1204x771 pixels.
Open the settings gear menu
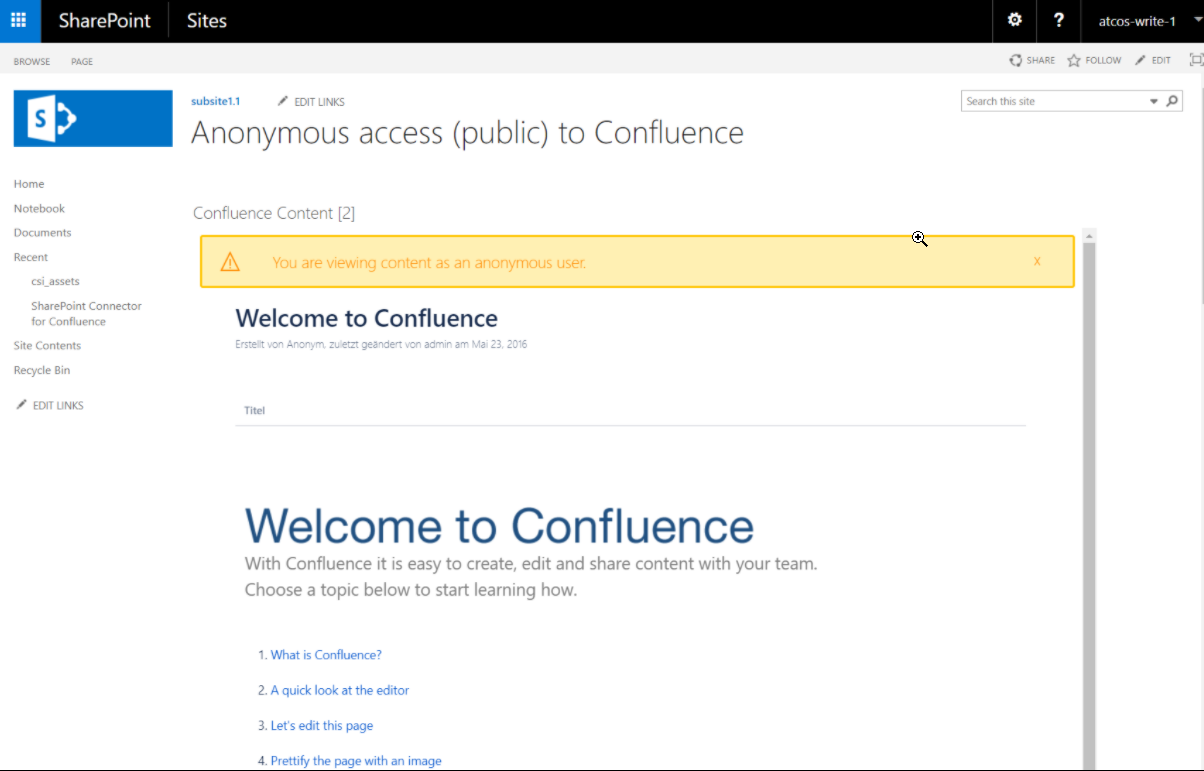(x=1015, y=20)
